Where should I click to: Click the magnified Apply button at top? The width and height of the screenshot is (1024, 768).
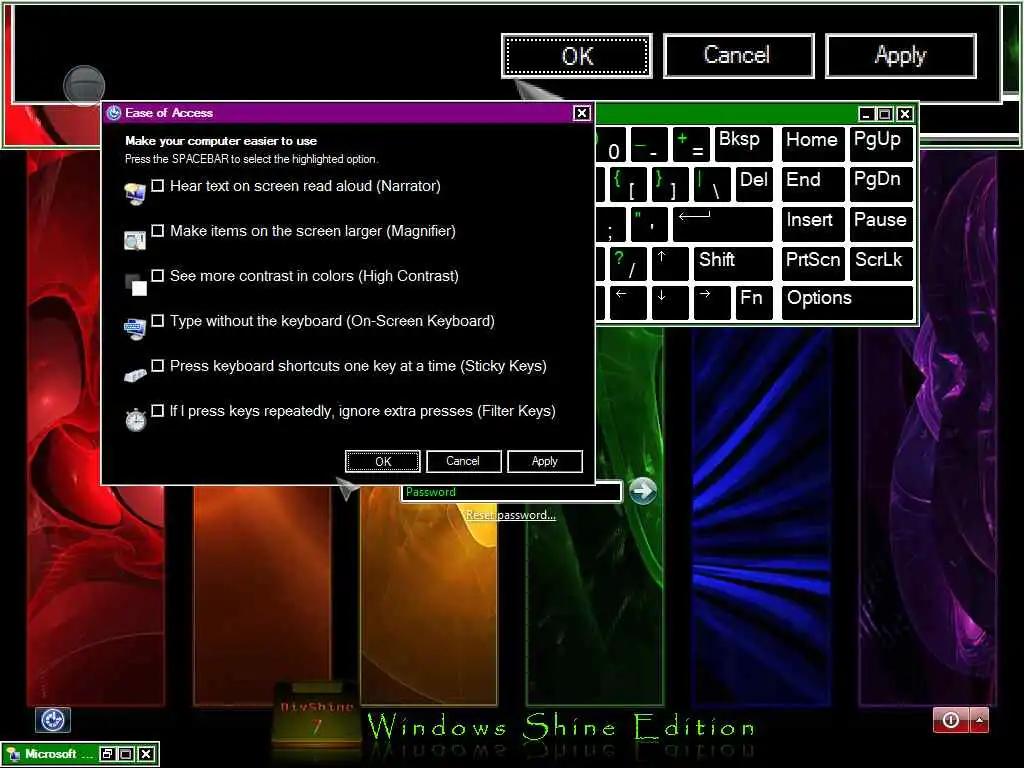coord(901,56)
